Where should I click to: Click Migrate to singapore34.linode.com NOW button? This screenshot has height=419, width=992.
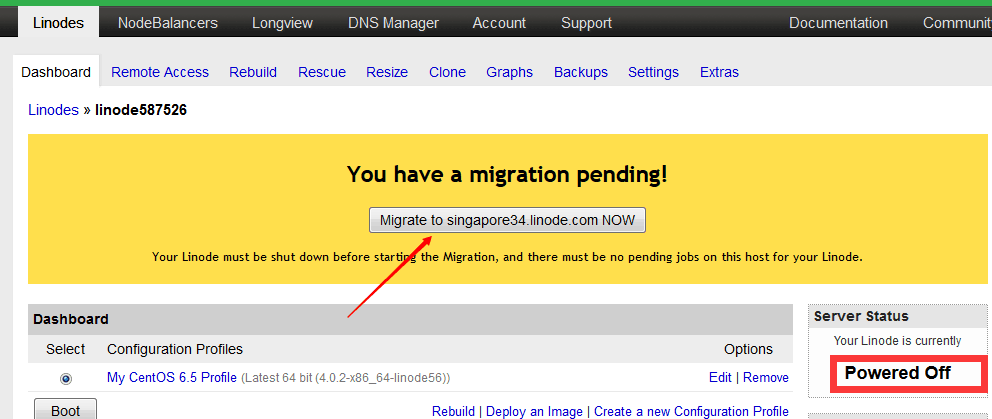pos(507,220)
